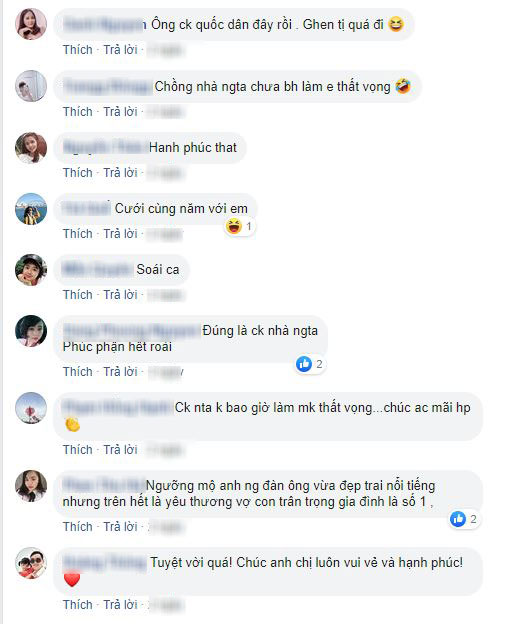Open avatar of "Cưới cùng năm với em" commenter

(31, 209)
